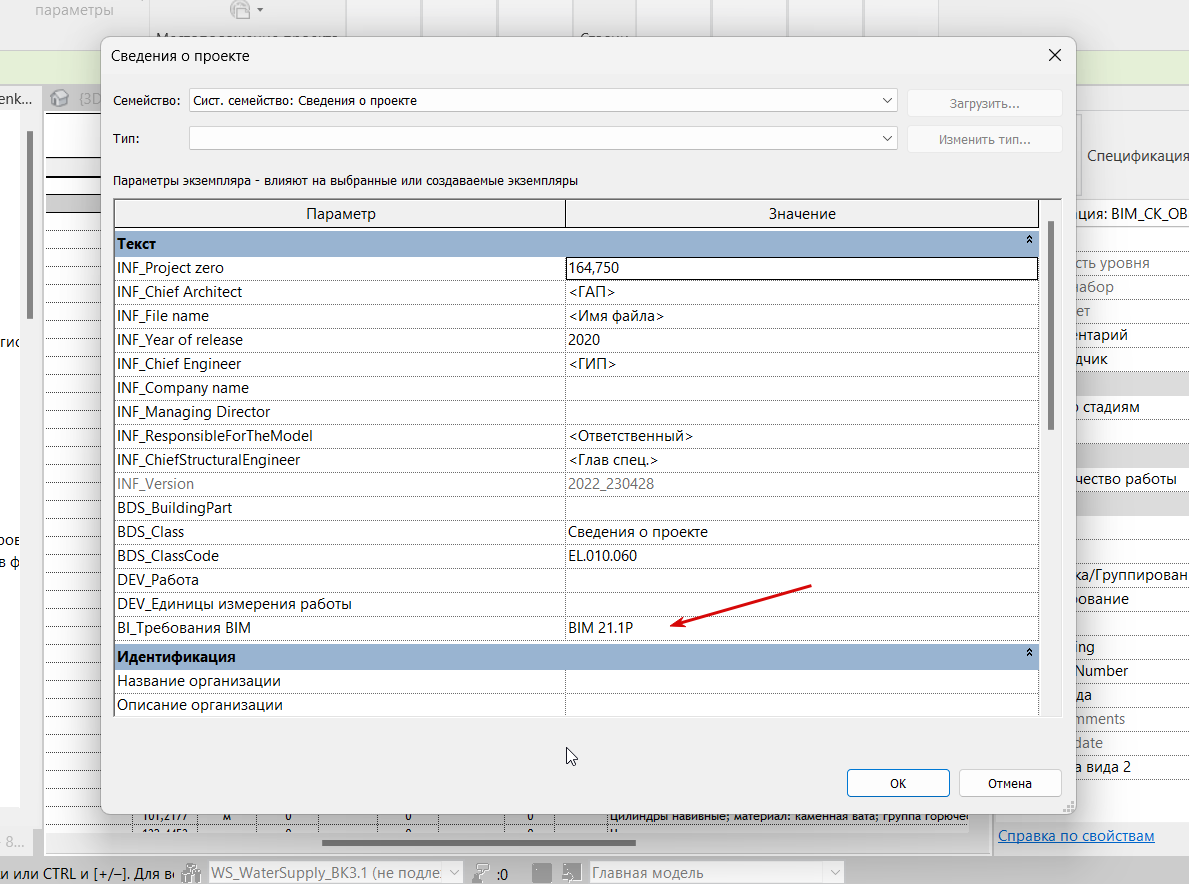The height and width of the screenshot is (884, 1189).
Task: Click the Название организации value cell
Action: click(x=802, y=681)
